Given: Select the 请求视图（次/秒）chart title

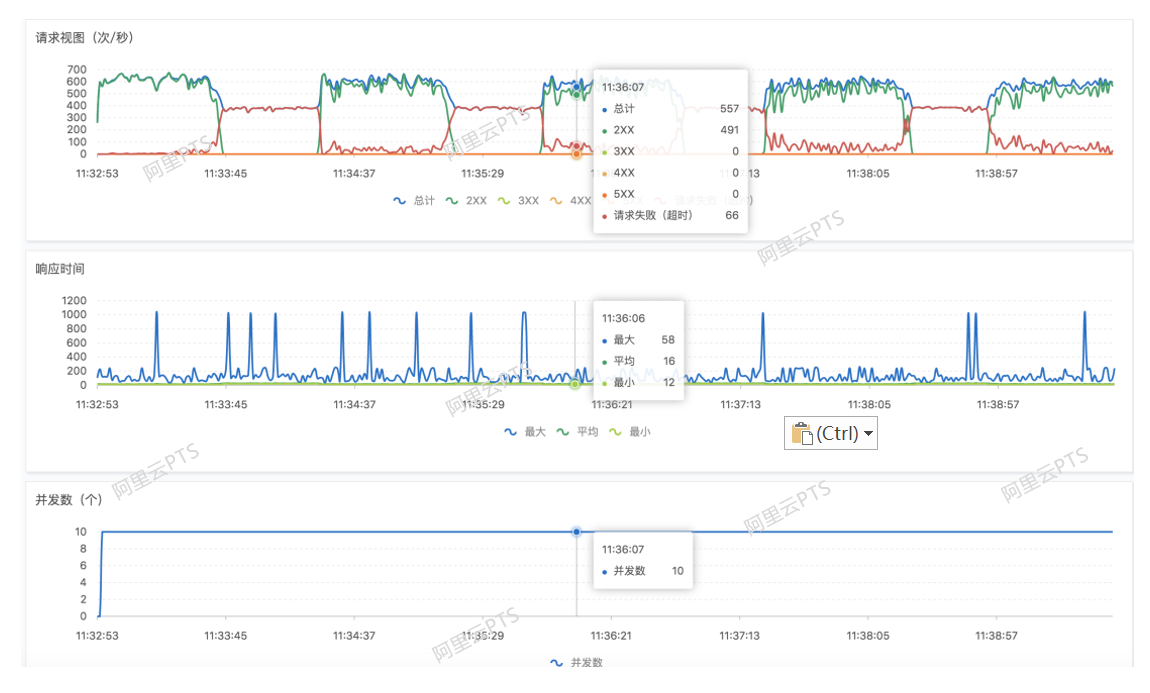Looking at the screenshot, I should pyautogui.click(x=84, y=37).
